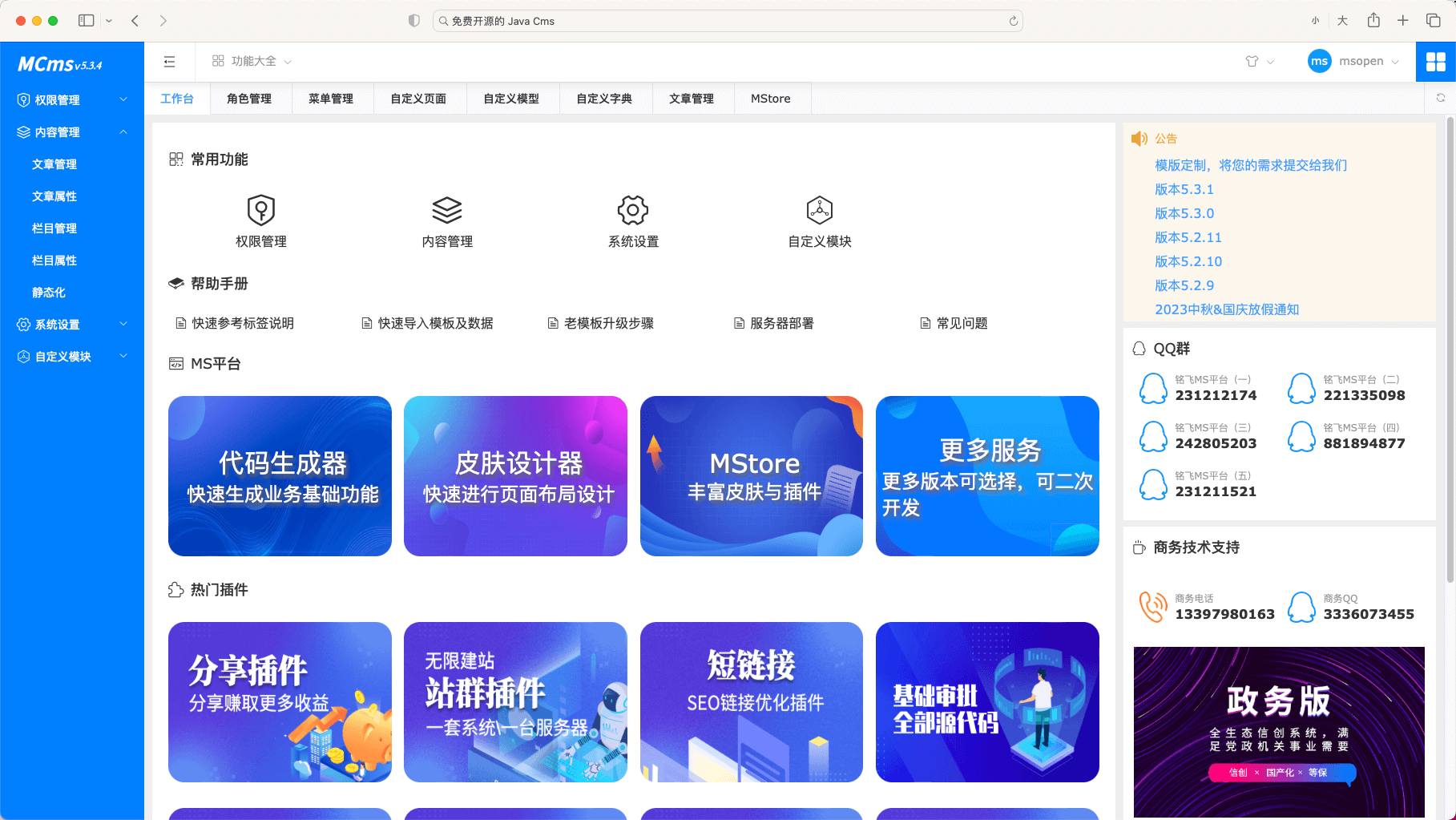Viewport: 1456px width, 820px height.
Task: Open 自定义模块 using its hexagon icon
Action: 818,209
